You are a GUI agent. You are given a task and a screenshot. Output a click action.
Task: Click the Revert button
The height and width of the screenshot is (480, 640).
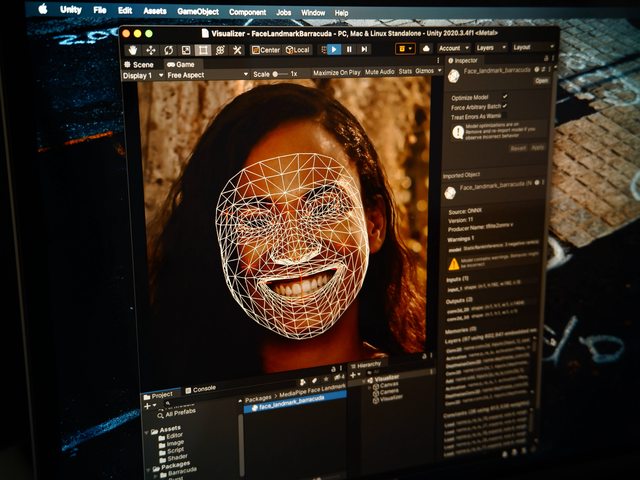[x=518, y=148]
